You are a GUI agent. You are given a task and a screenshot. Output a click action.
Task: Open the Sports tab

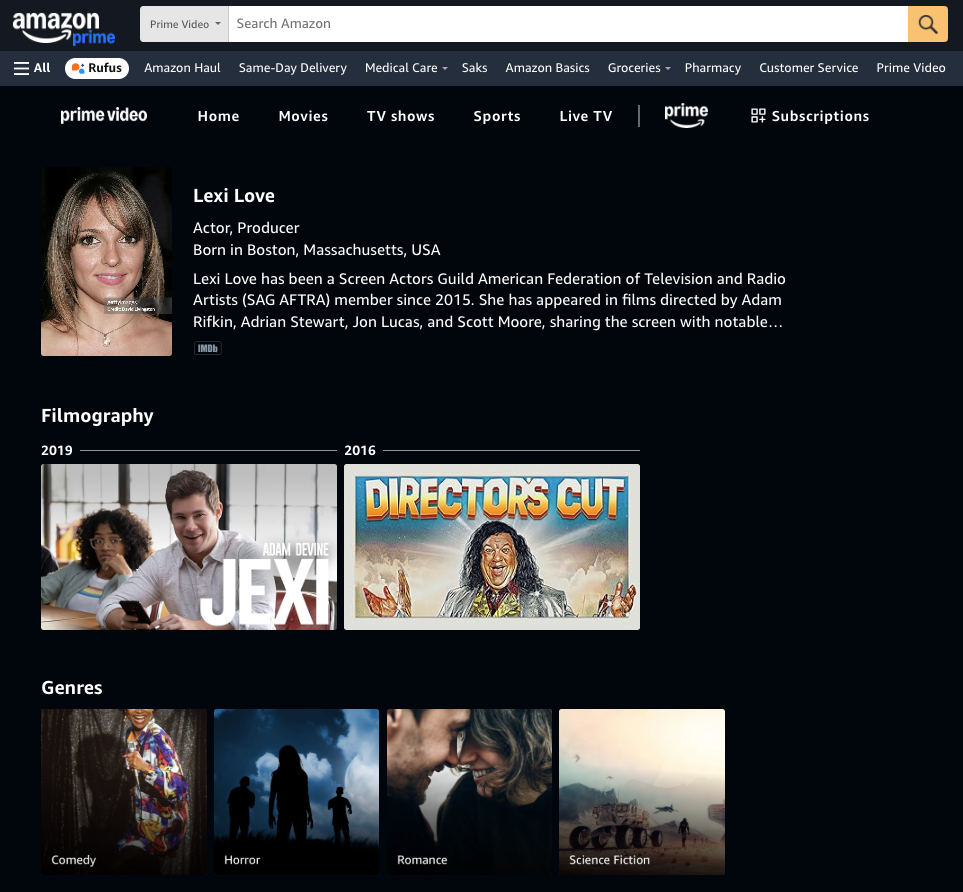pos(497,116)
